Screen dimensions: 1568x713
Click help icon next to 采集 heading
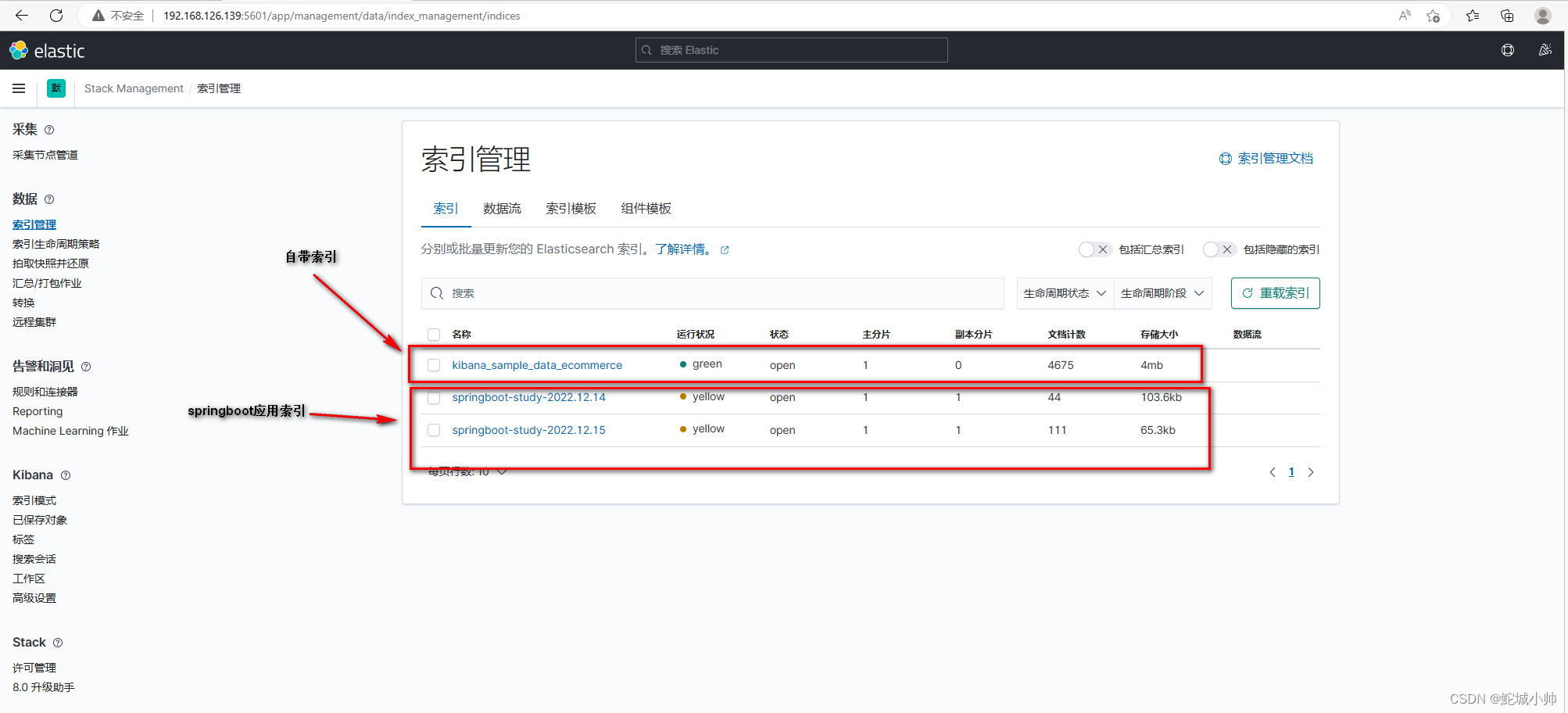point(49,130)
